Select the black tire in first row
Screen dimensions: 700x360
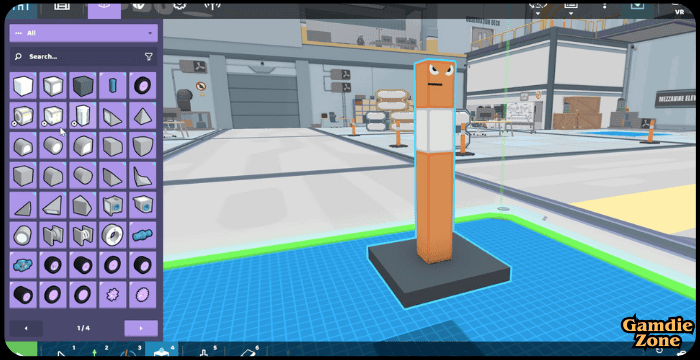[x=142, y=85]
